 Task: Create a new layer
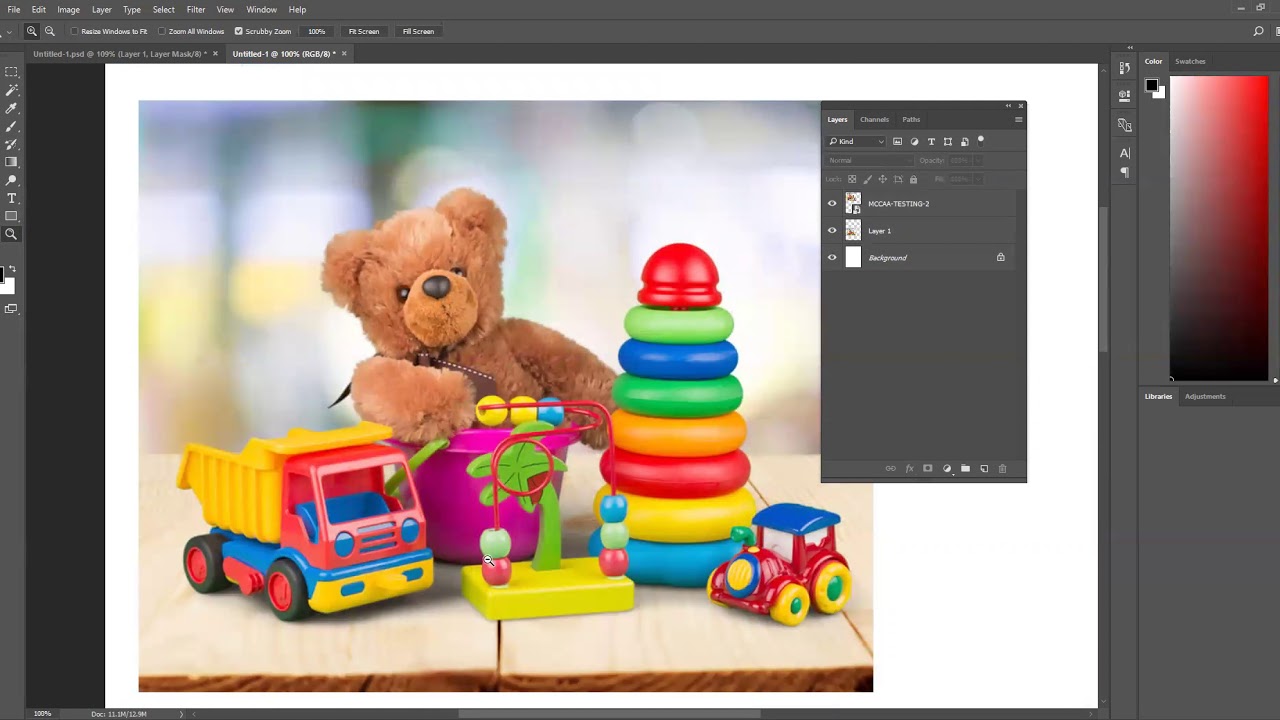[x=984, y=468]
